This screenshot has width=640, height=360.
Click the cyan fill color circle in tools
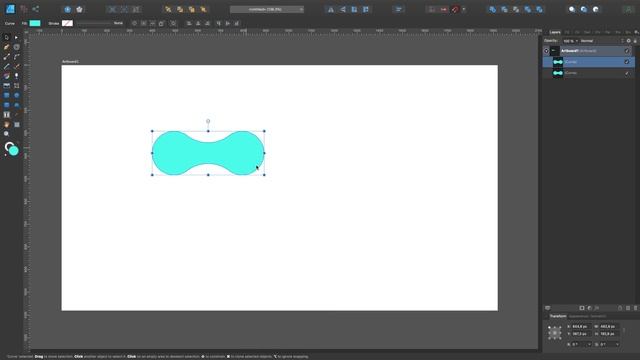pos(13,151)
